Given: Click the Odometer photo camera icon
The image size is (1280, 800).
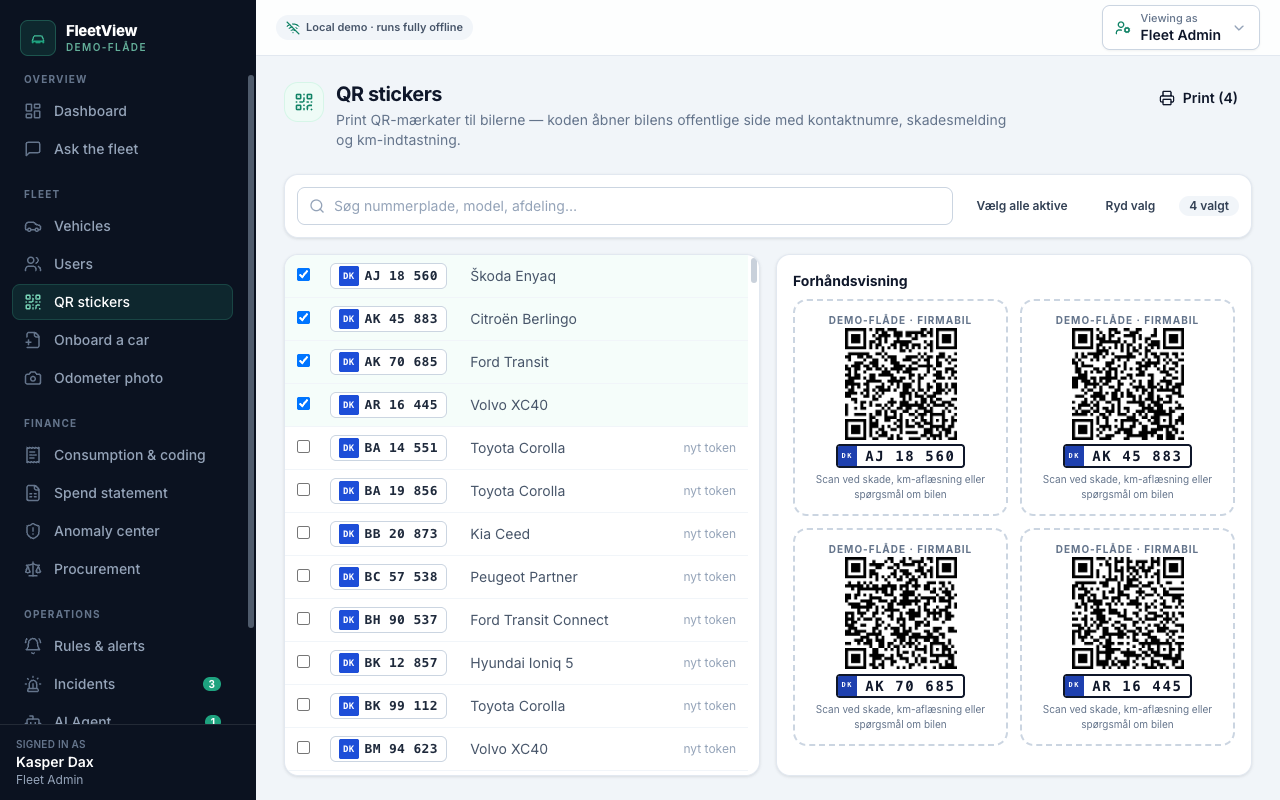Looking at the screenshot, I should pos(33,378).
